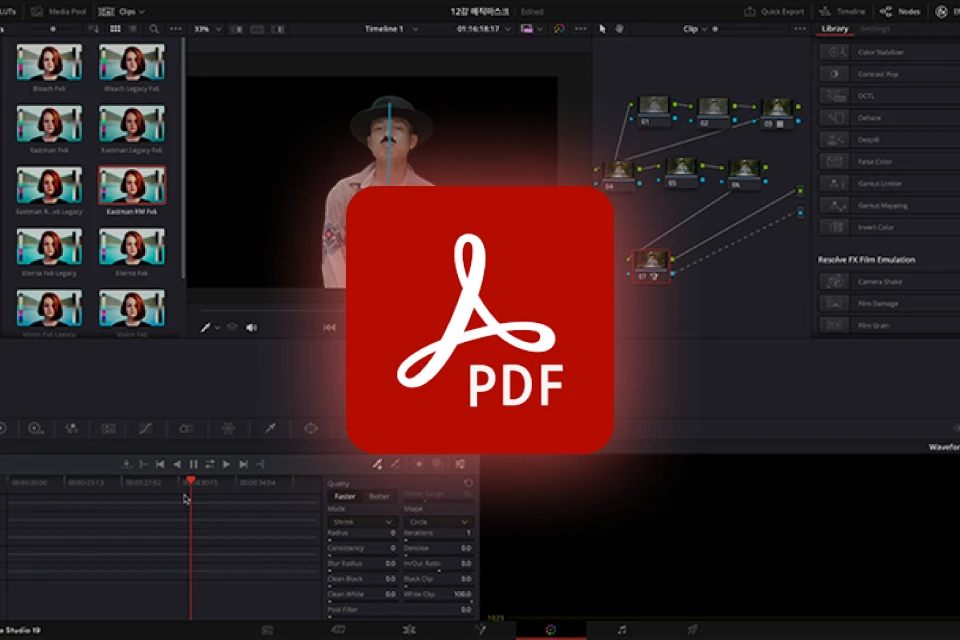The height and width of the screenshot is (640, 960).
Task: Choose the Contrast Pop effect
Action: (x=889, y=74)
